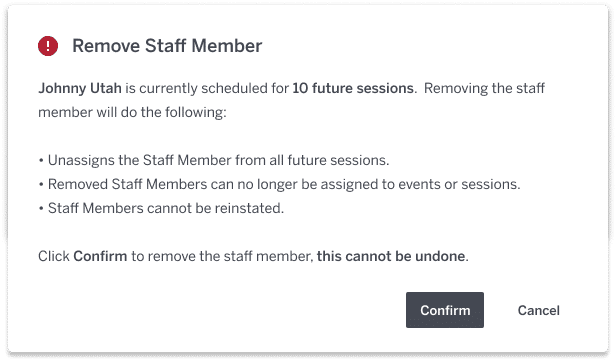Screen dimensions: 616x360
Task: Select the bold Johnny Utah name
Action: coord(80,88)
